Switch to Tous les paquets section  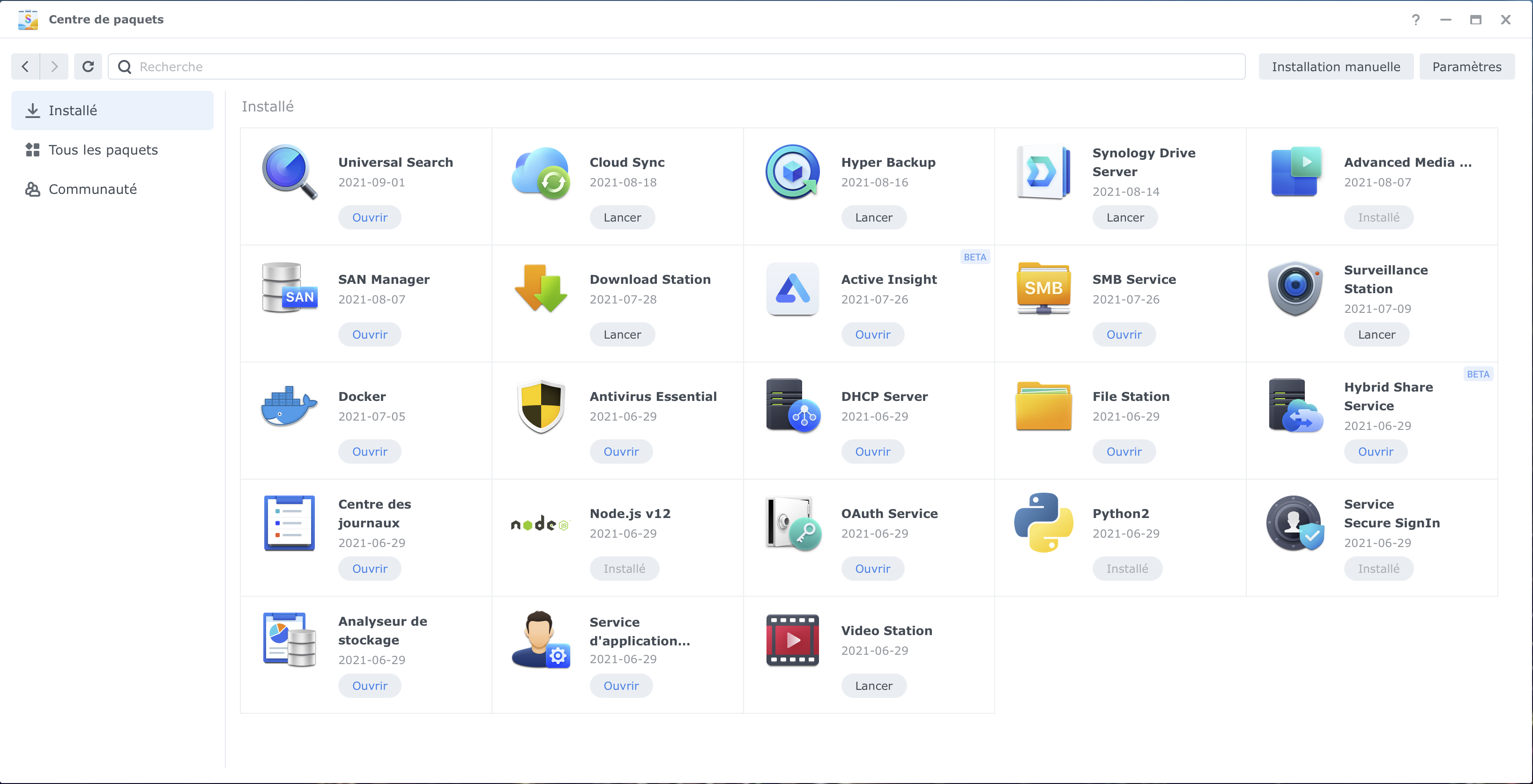click(103, 150)
